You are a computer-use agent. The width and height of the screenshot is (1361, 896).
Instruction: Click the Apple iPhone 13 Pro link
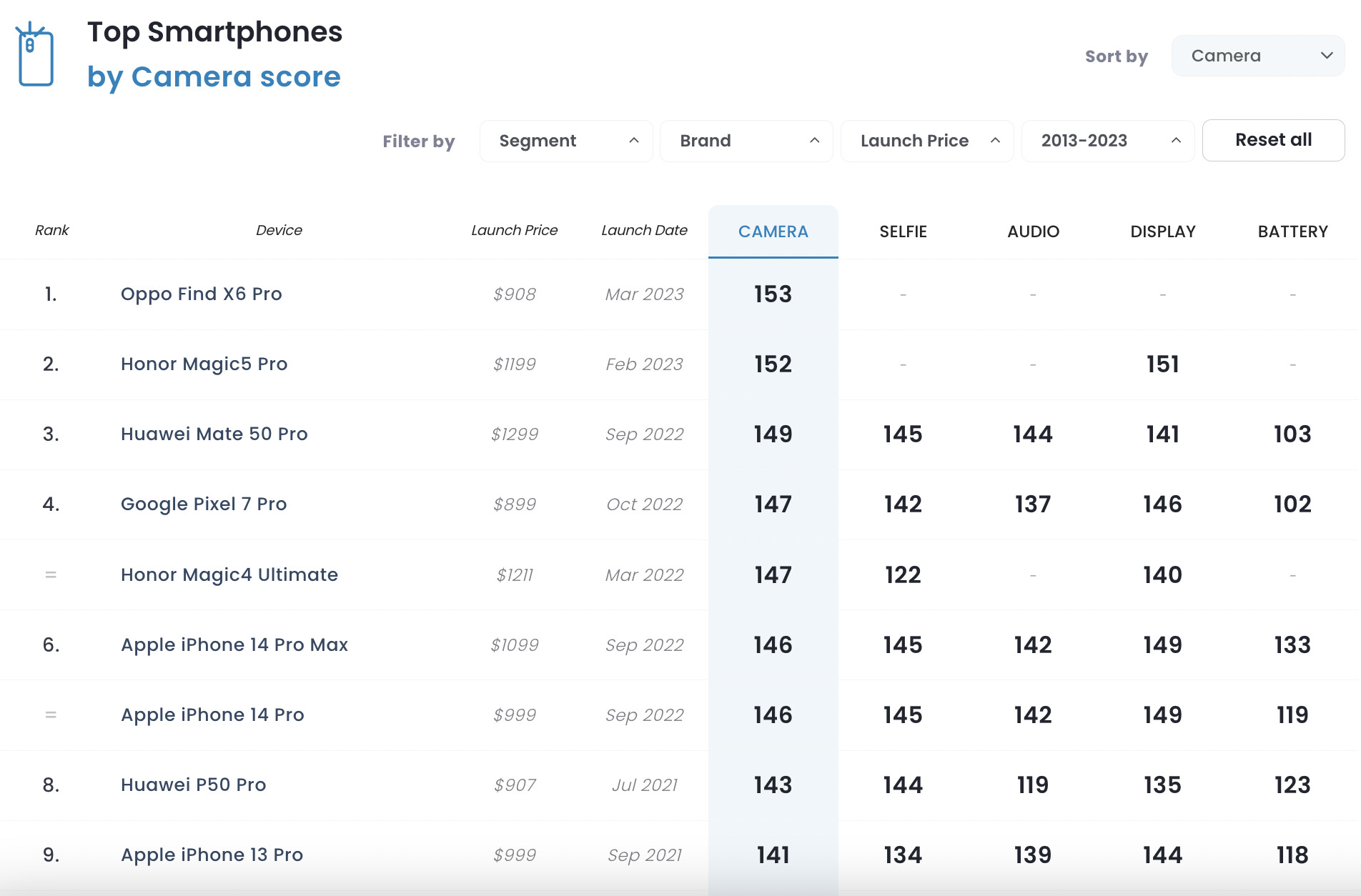[x=212, y=855]
